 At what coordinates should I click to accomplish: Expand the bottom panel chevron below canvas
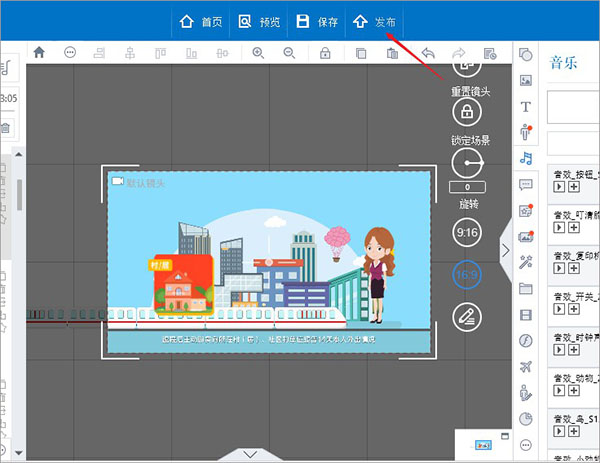coord(250,455)
